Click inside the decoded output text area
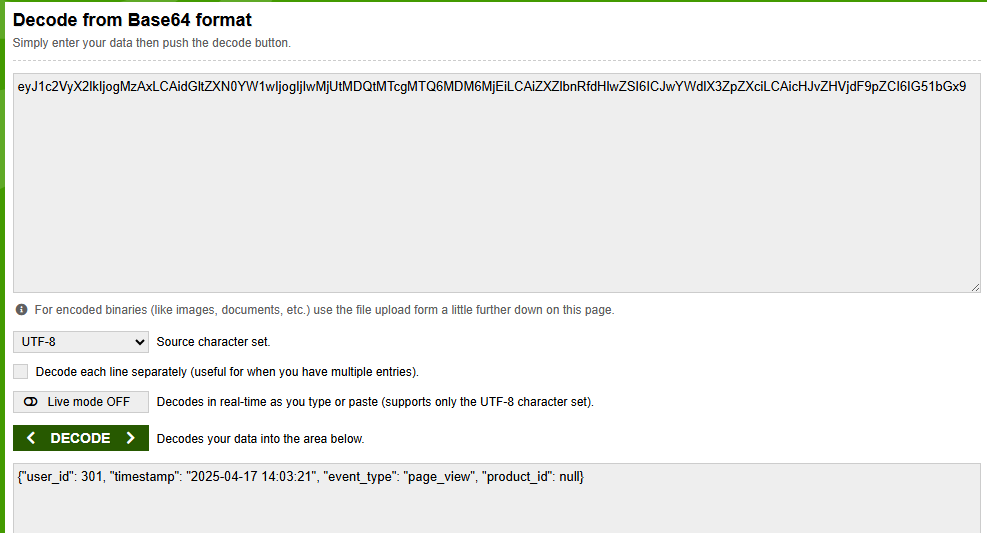 [x=497, y=498]
